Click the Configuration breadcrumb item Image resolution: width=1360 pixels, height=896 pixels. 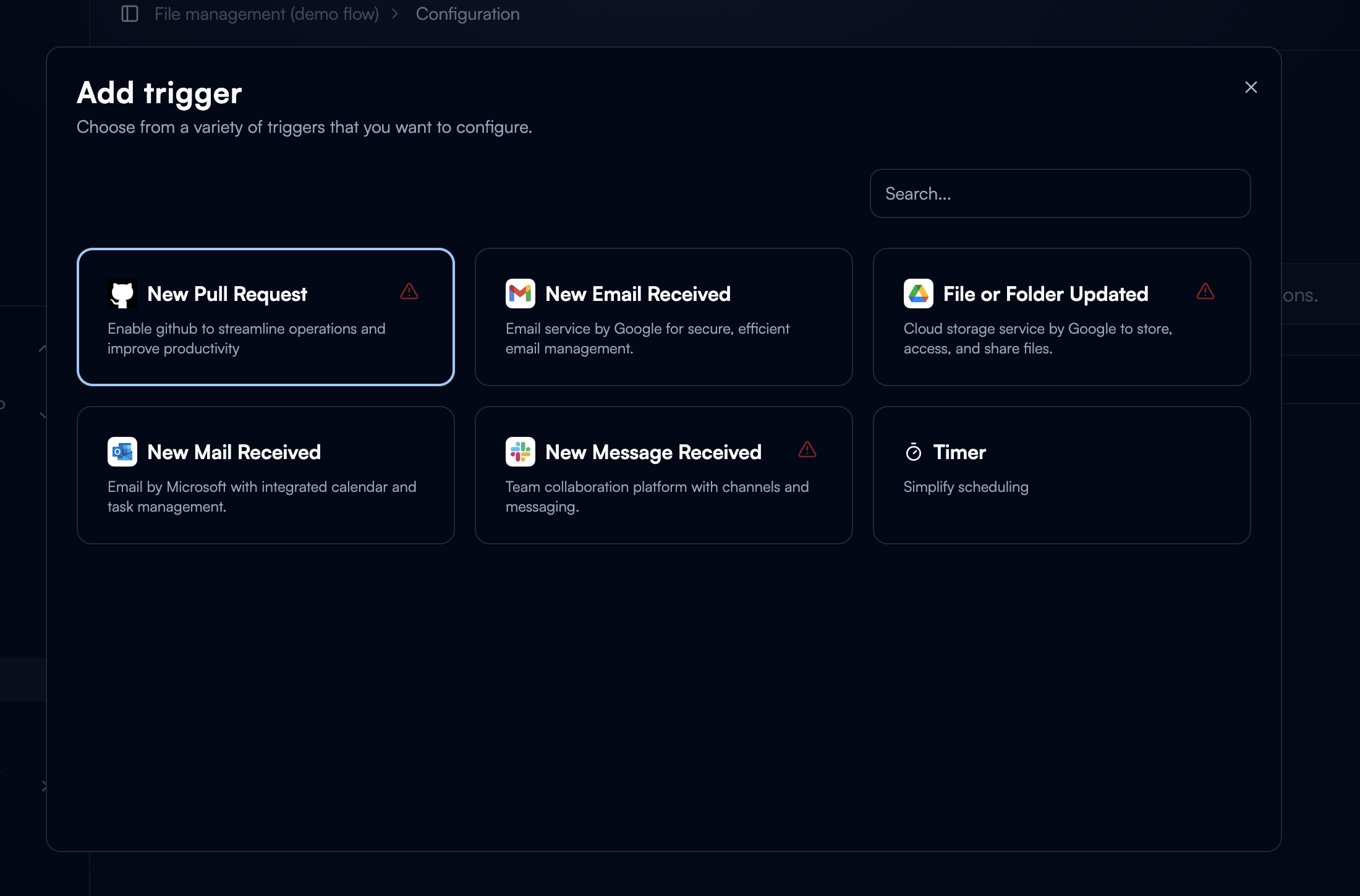(467, 14)
